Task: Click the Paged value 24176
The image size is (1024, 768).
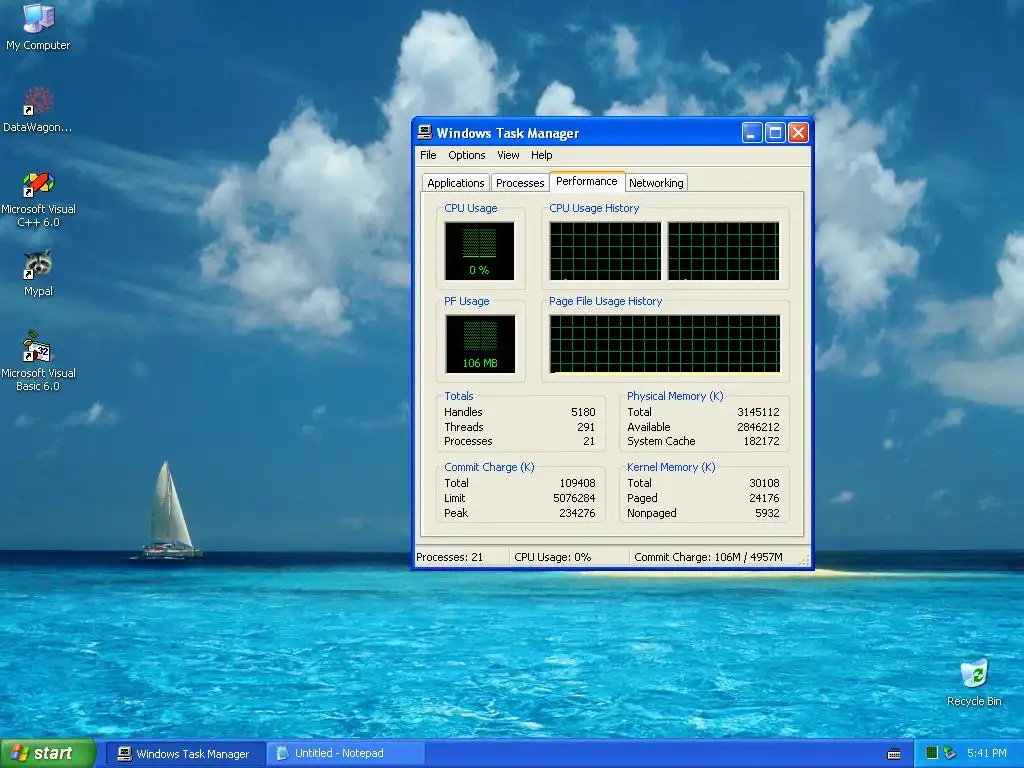Action: 764,498
